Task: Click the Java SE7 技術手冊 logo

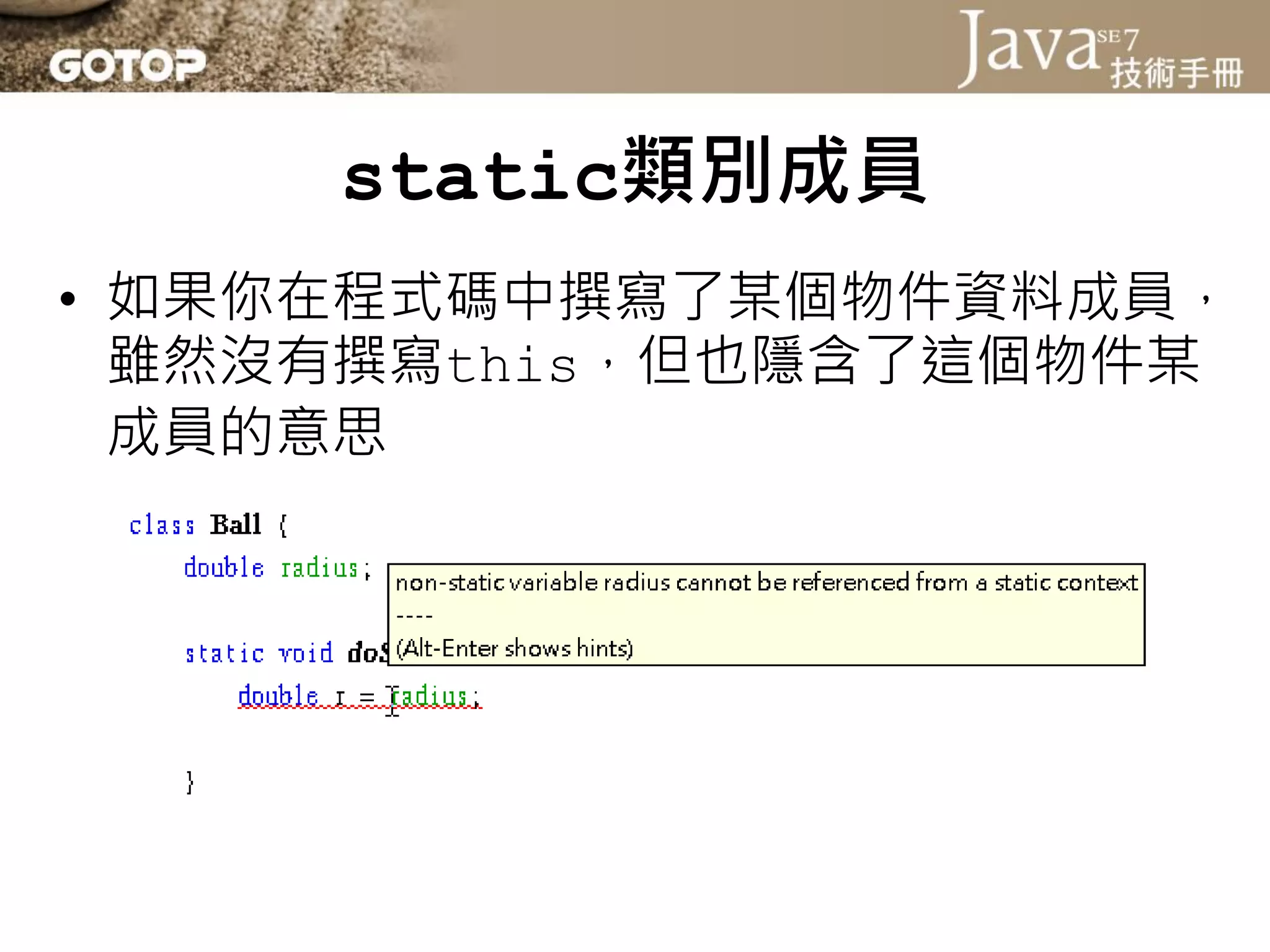Action: point(1101,50)
